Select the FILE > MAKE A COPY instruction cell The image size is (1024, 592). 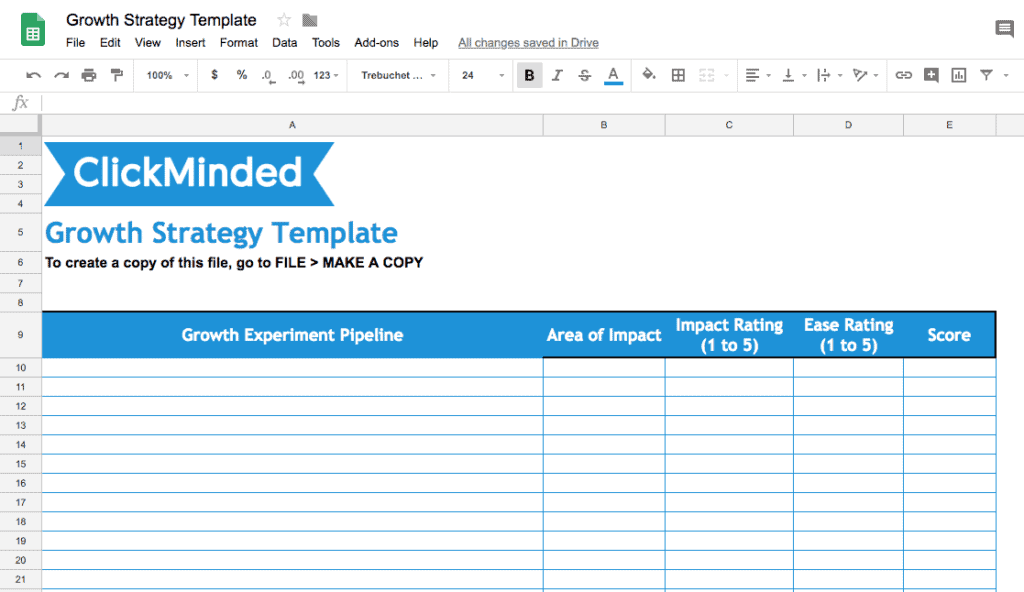coord(292,262)
